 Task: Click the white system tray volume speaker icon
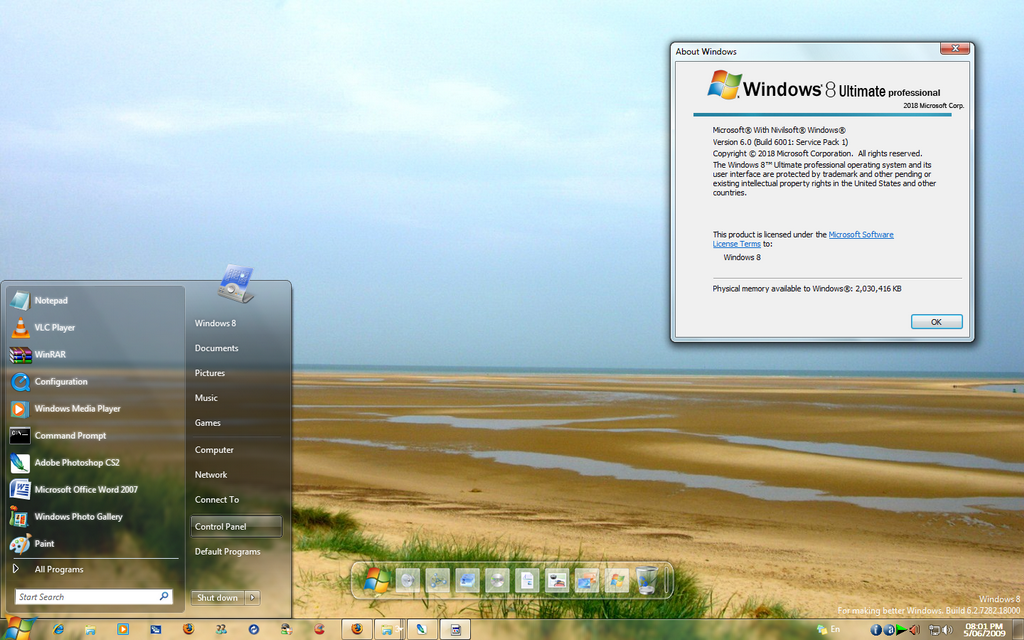pyautogui.click(x=946, y=630)
